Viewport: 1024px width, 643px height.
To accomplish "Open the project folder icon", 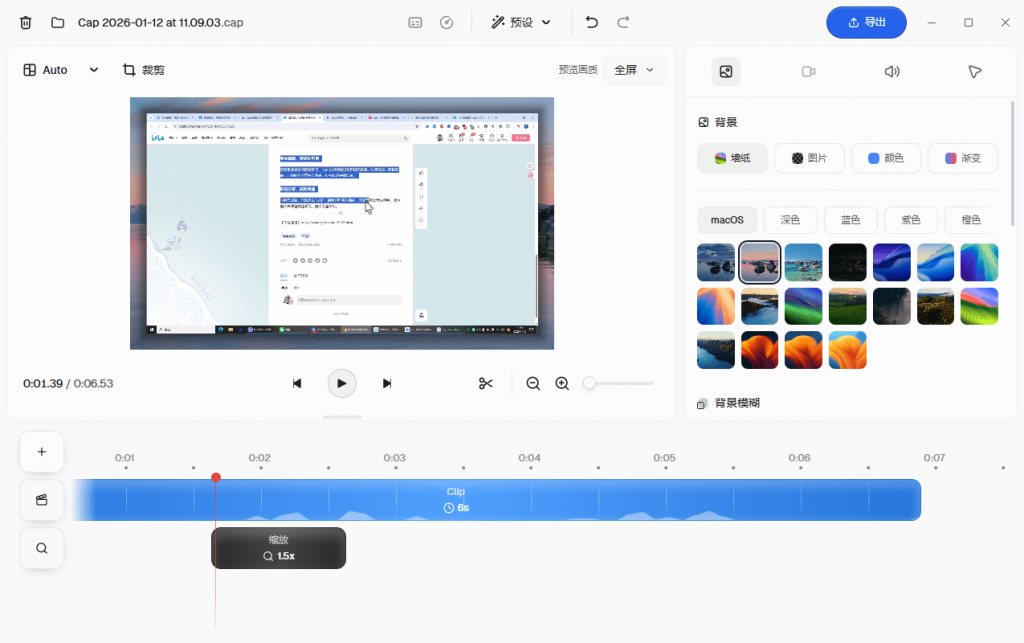I will click(x=58, y=22).
